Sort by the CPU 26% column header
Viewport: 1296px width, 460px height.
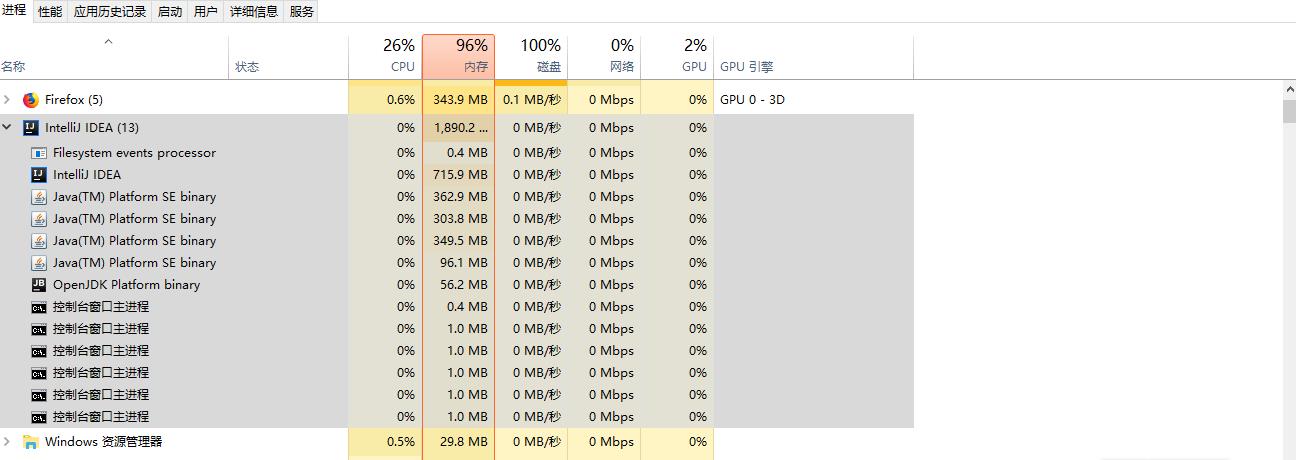click(385, 56)
